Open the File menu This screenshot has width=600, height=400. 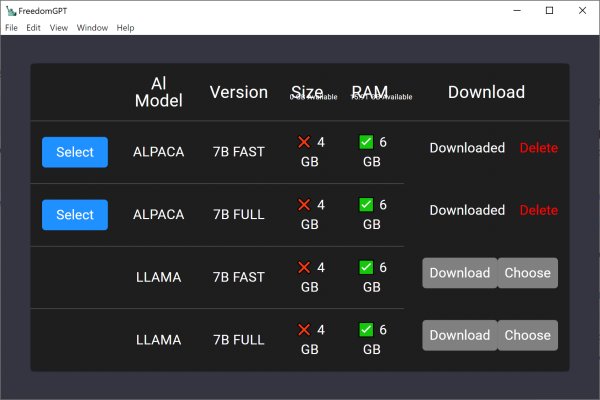(x=12, y=28)
